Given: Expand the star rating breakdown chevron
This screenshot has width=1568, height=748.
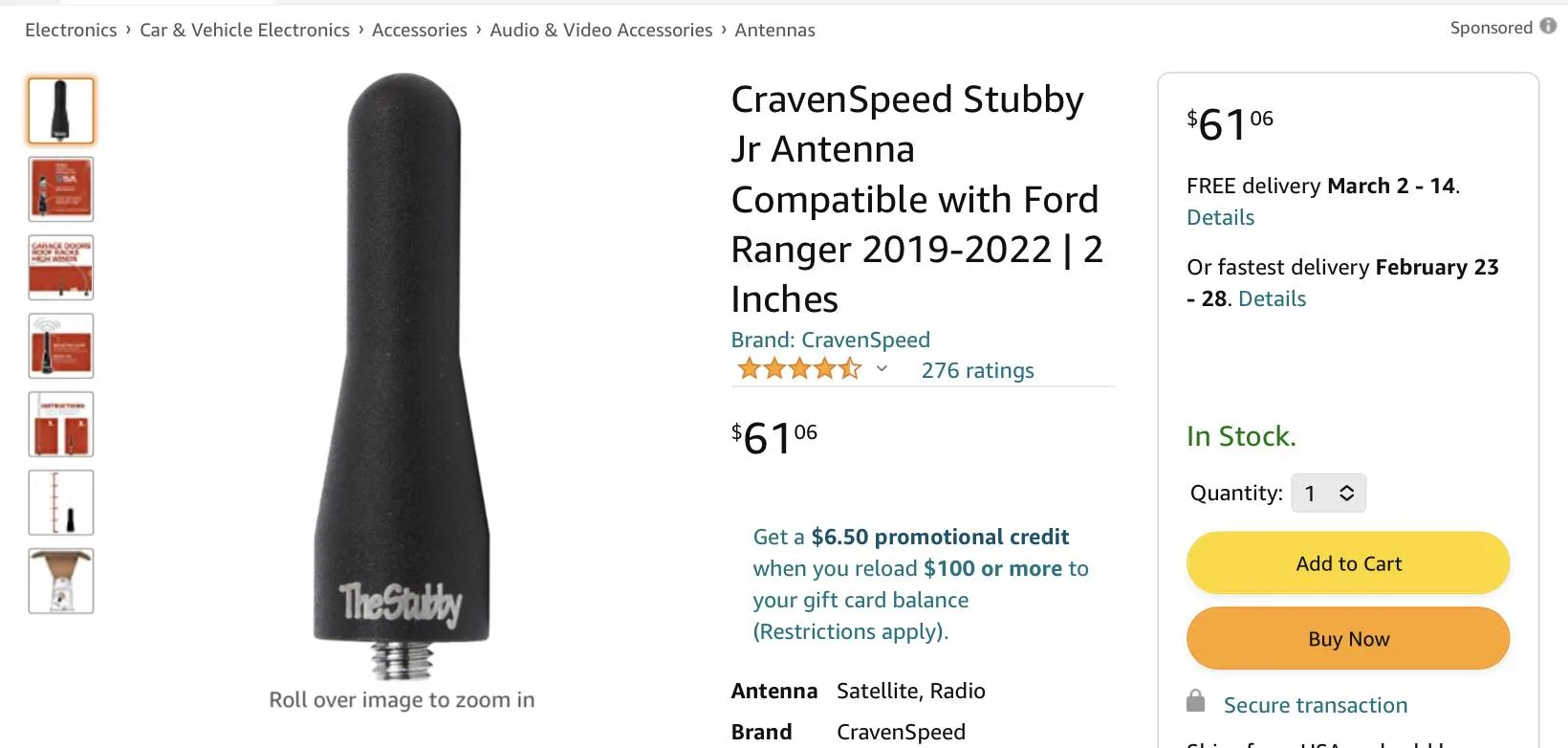Looking at the screenshot, I should pyautogui.click(x=882, y=369).
